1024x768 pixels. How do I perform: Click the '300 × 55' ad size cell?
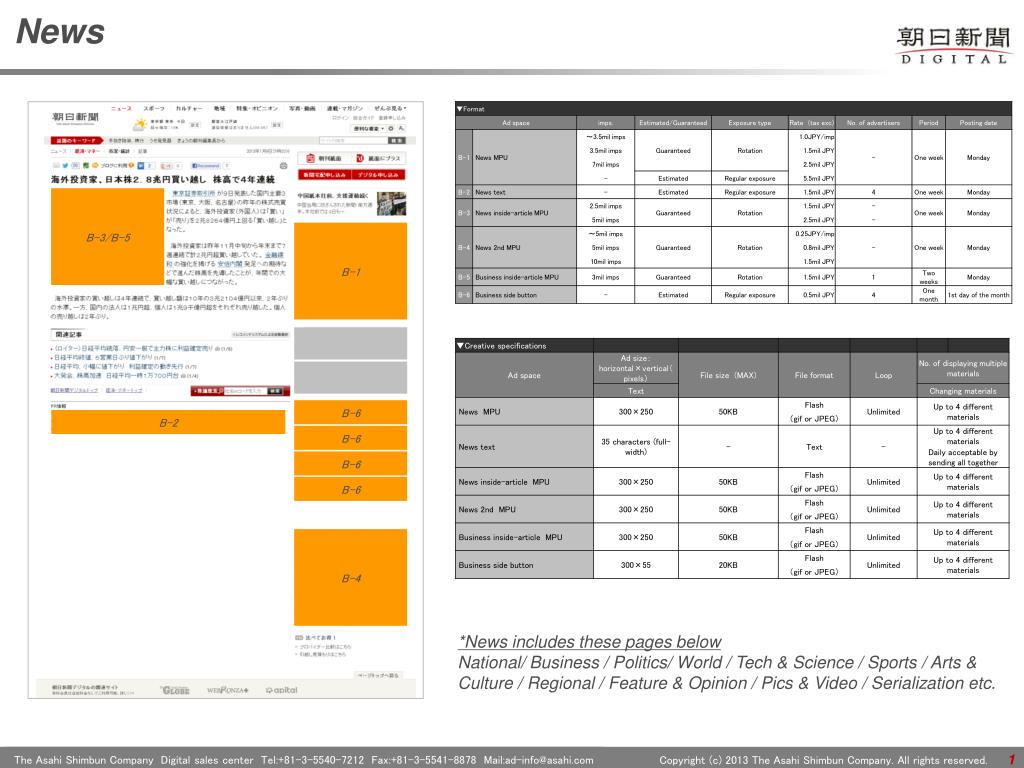click(x=635, y=565)
